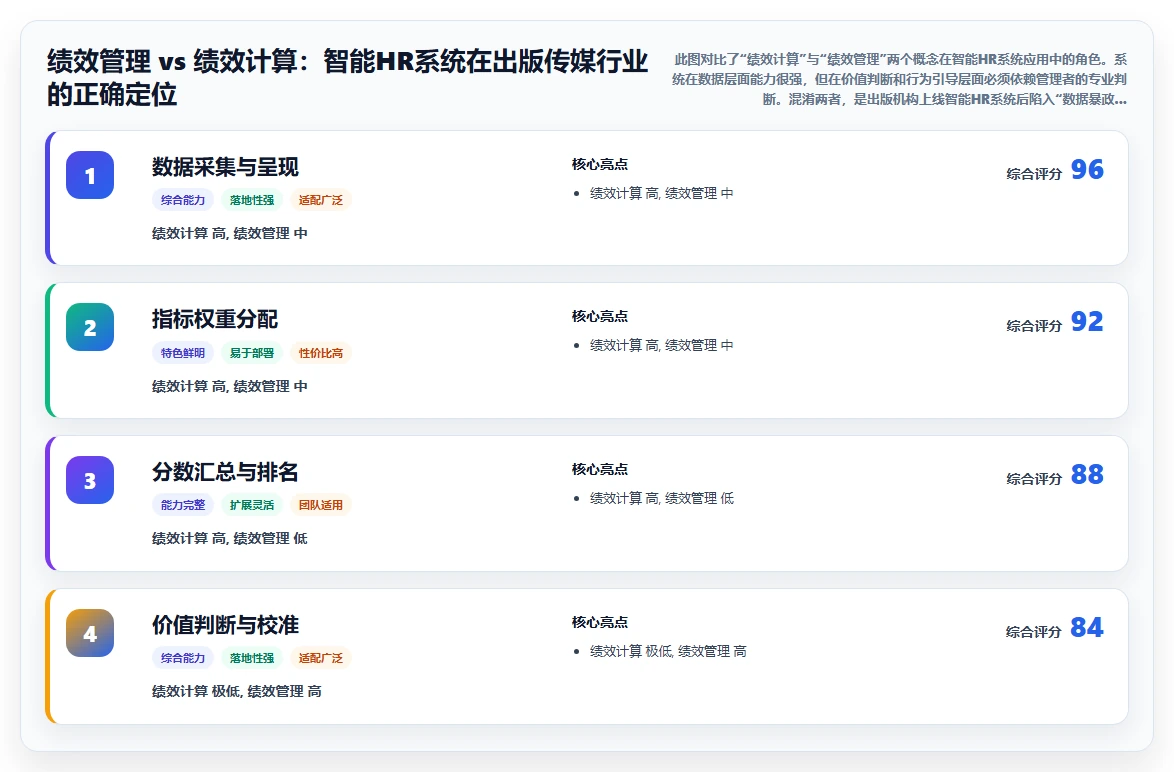Select 落地性强 tag under 价值判断与校准
The height and width of the screenshot is (772, 1174).
[x=252, y=657]
